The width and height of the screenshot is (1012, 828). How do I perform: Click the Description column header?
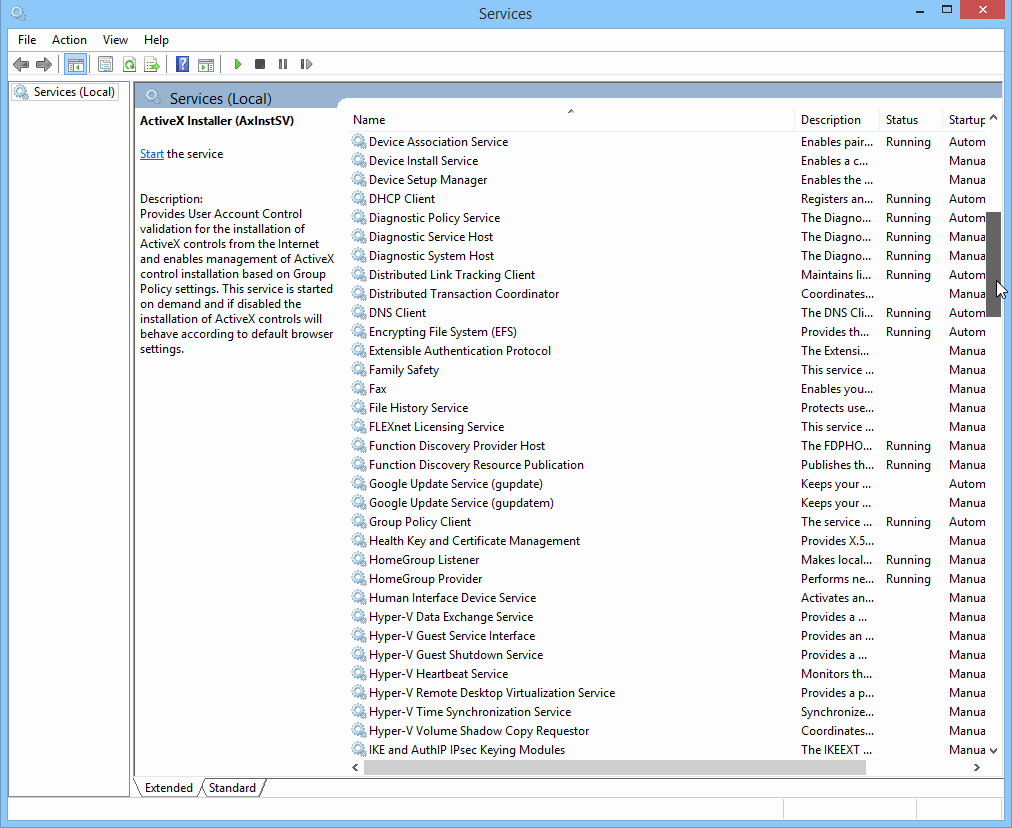pos(830,120)
